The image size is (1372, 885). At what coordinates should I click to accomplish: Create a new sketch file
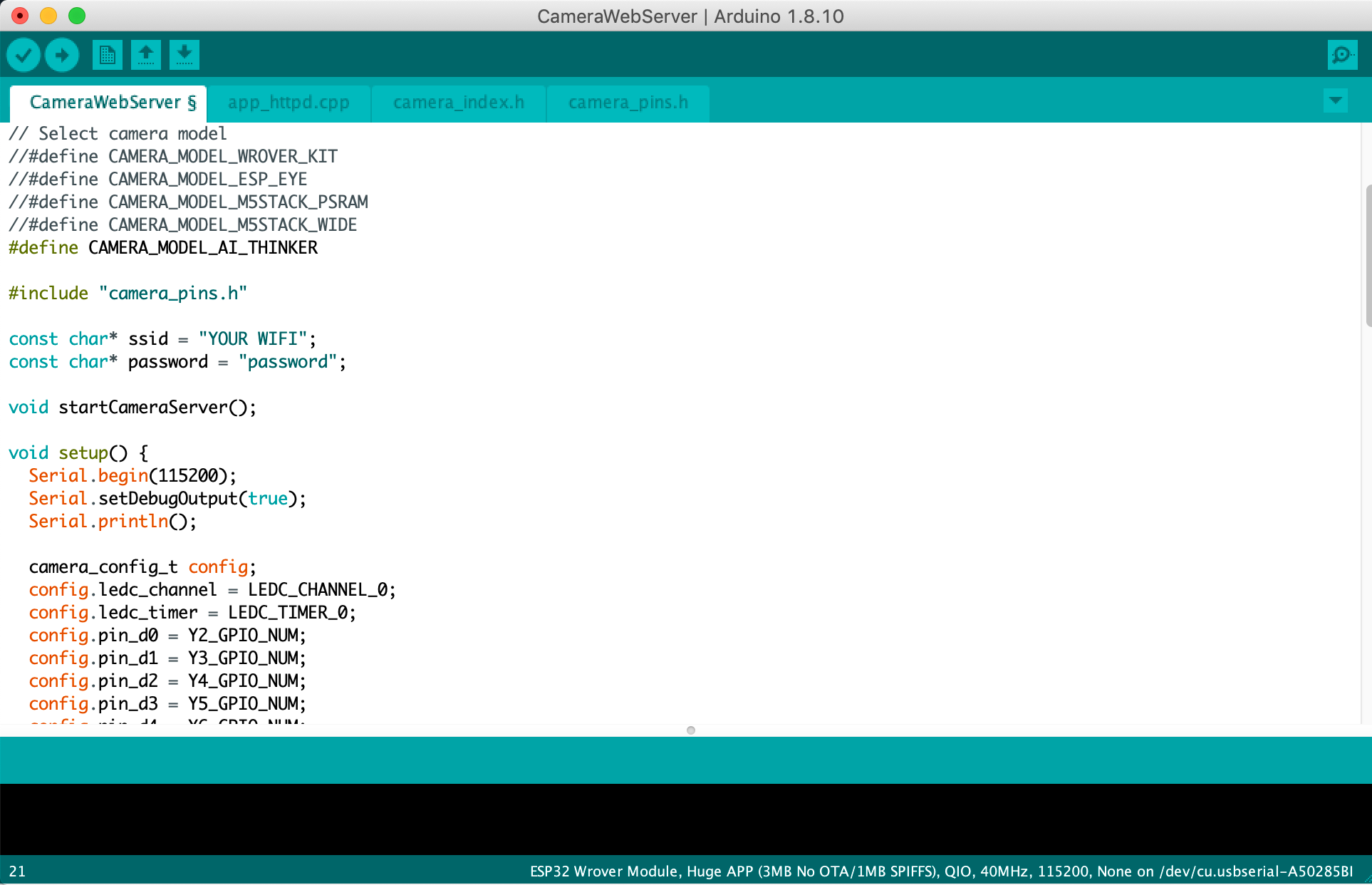[108, 55]
